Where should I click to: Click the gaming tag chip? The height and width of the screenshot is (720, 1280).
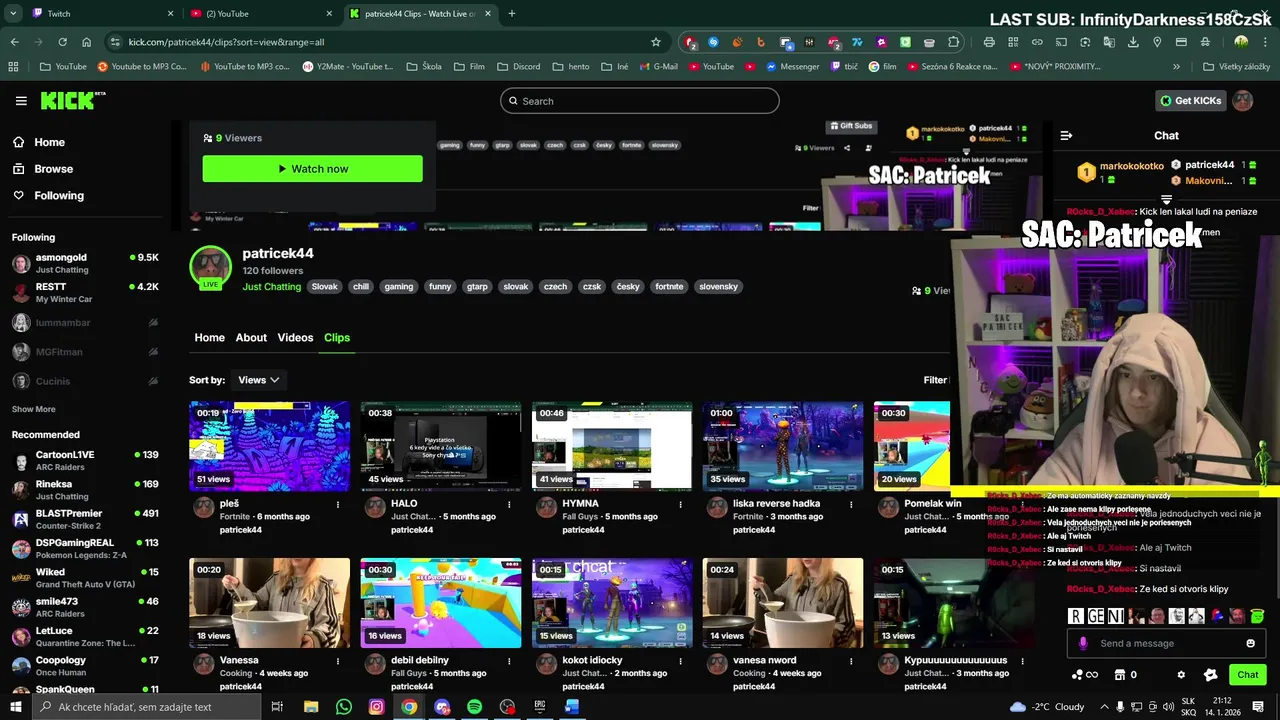398,287
